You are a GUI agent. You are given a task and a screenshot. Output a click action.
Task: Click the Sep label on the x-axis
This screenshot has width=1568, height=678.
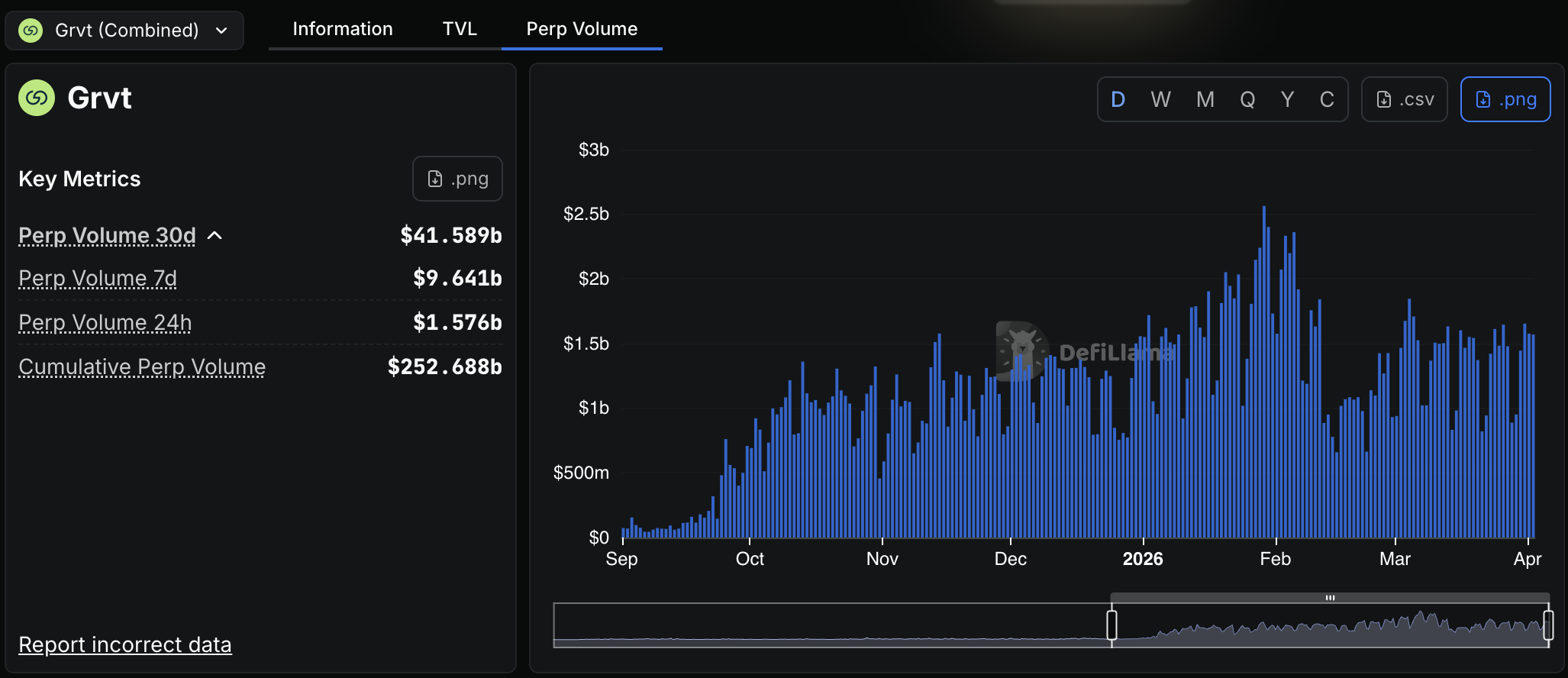[621, 559]
